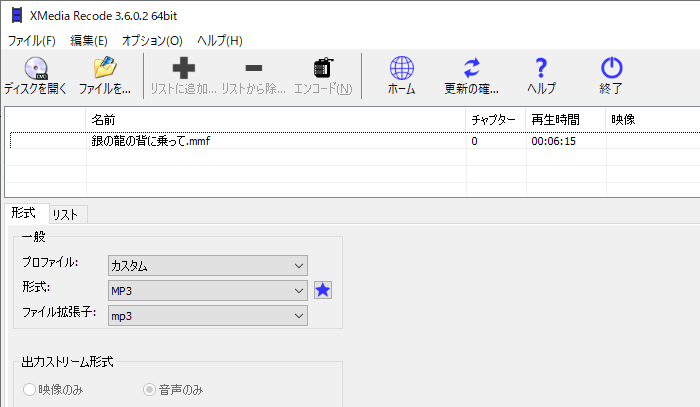700x407 pixels.
Task: Sort by 名前 column header
Action: [275, 120]
